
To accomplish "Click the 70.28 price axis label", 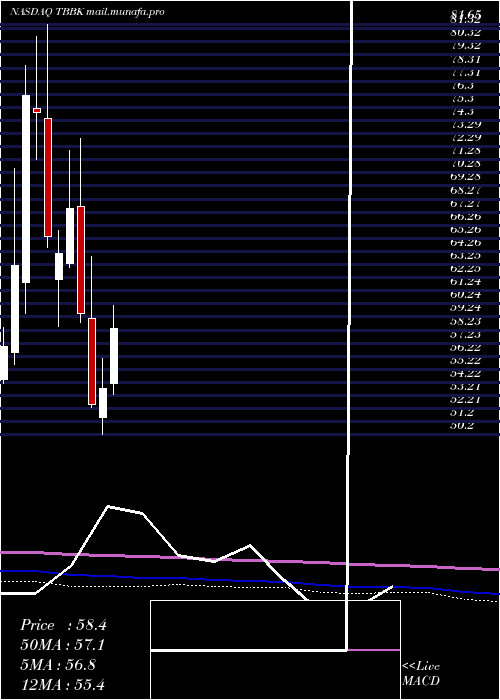I will pos(466,164).
